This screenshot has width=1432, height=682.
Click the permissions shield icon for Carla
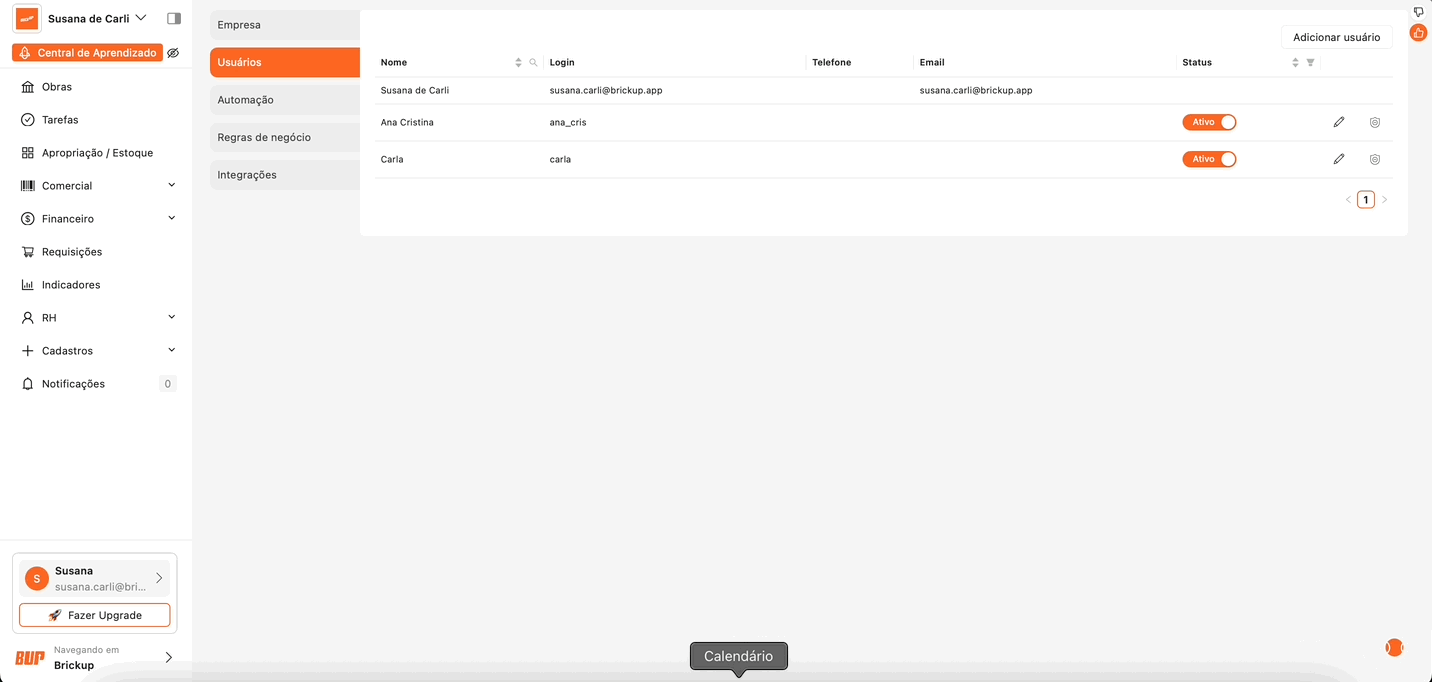1375,159
